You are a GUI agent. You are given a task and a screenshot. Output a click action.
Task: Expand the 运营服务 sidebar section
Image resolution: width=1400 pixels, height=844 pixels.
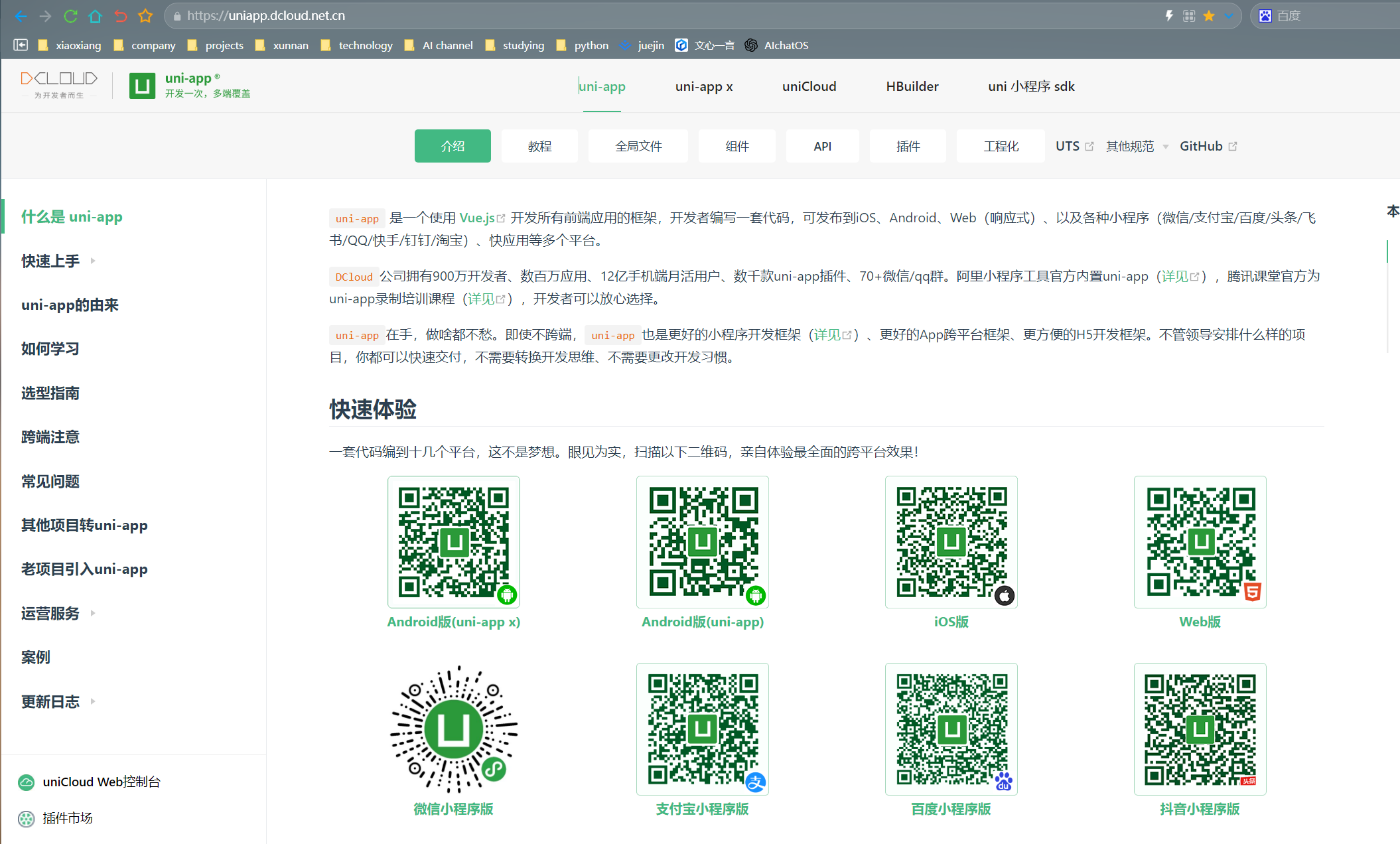58,613
